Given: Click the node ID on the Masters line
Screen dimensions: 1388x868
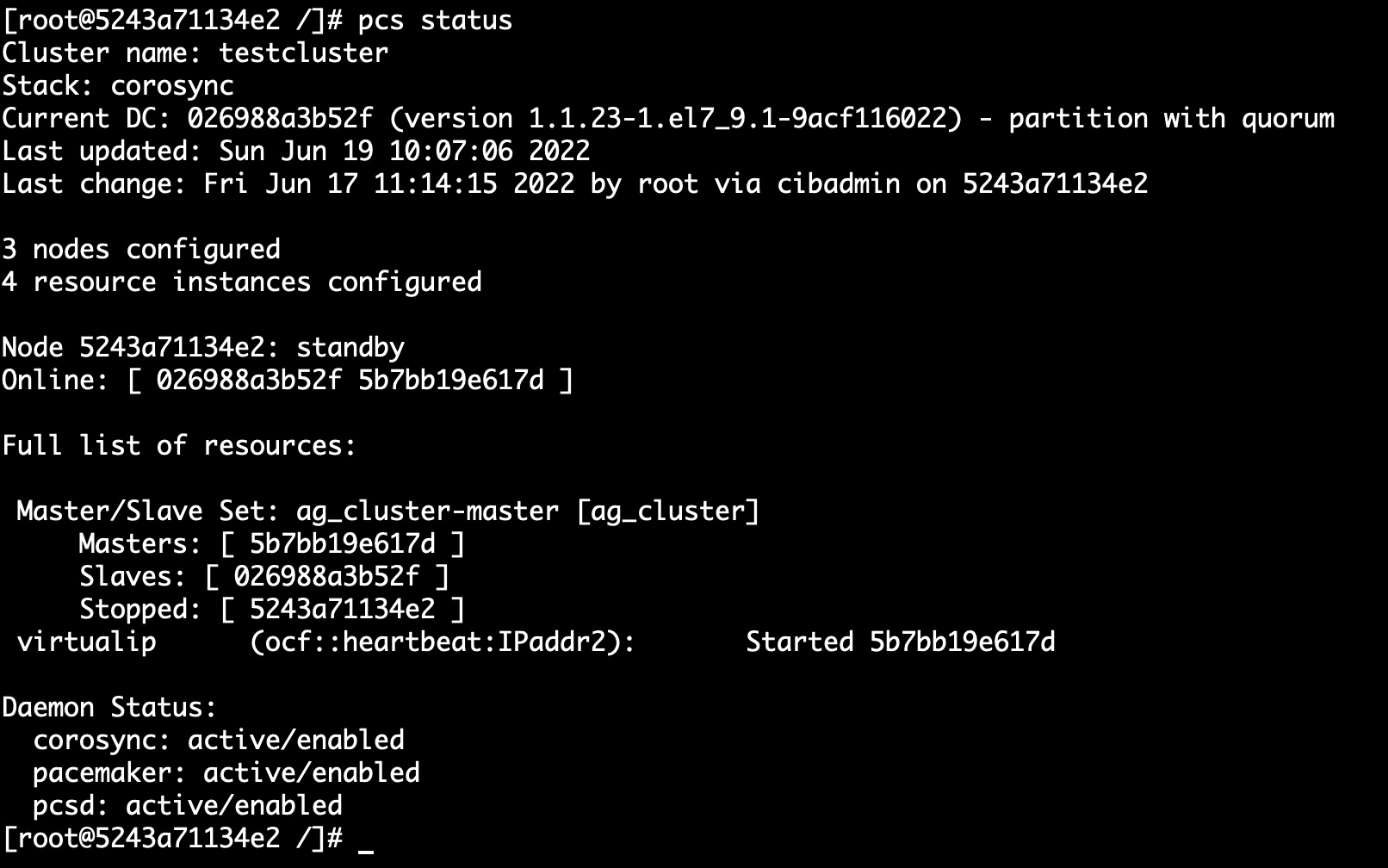Looking at the screenshot, I should pyautogui.click(x=342, y=543).
